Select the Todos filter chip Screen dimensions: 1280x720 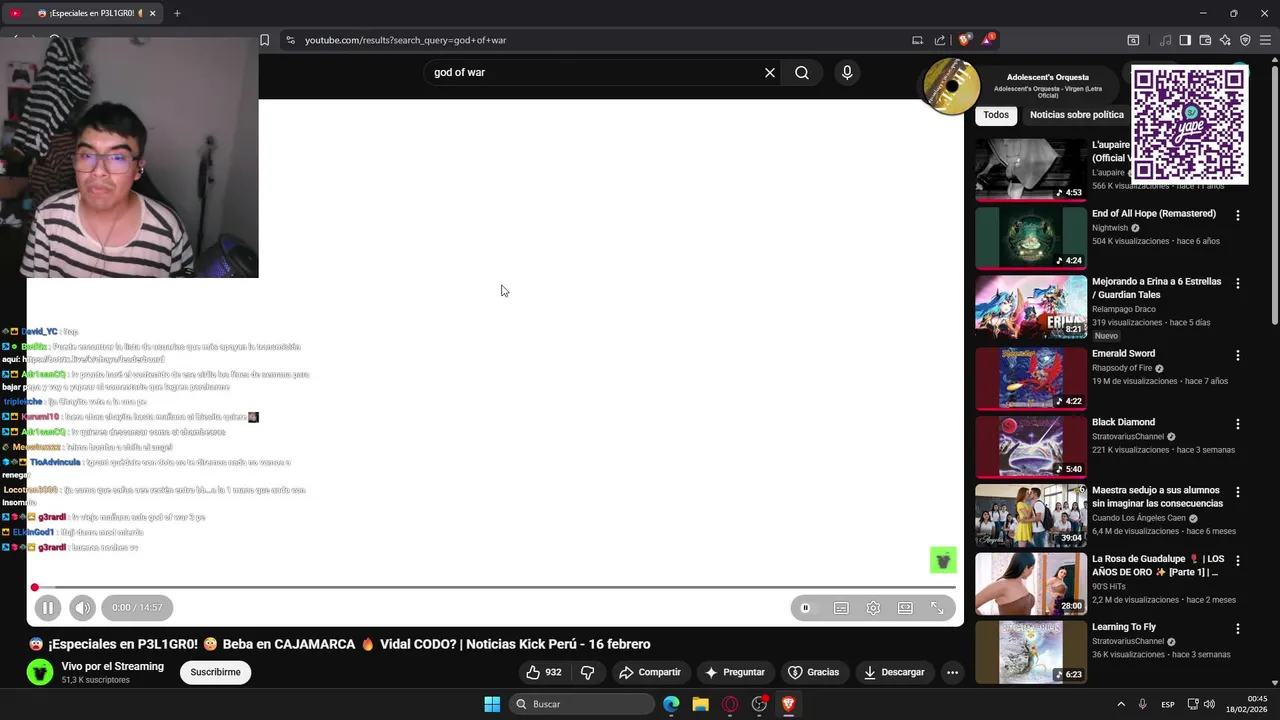[996, 115]
